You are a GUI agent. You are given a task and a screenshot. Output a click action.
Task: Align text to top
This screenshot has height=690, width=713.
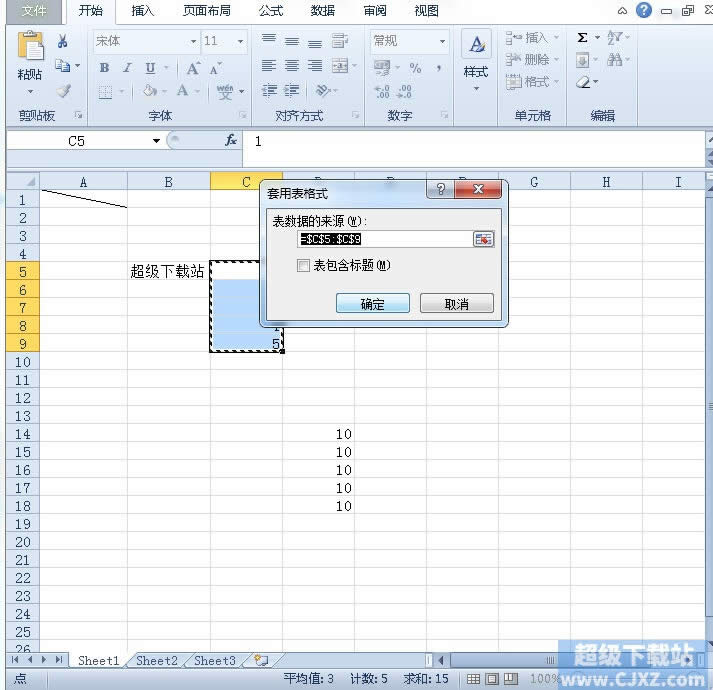pos(269,40)
